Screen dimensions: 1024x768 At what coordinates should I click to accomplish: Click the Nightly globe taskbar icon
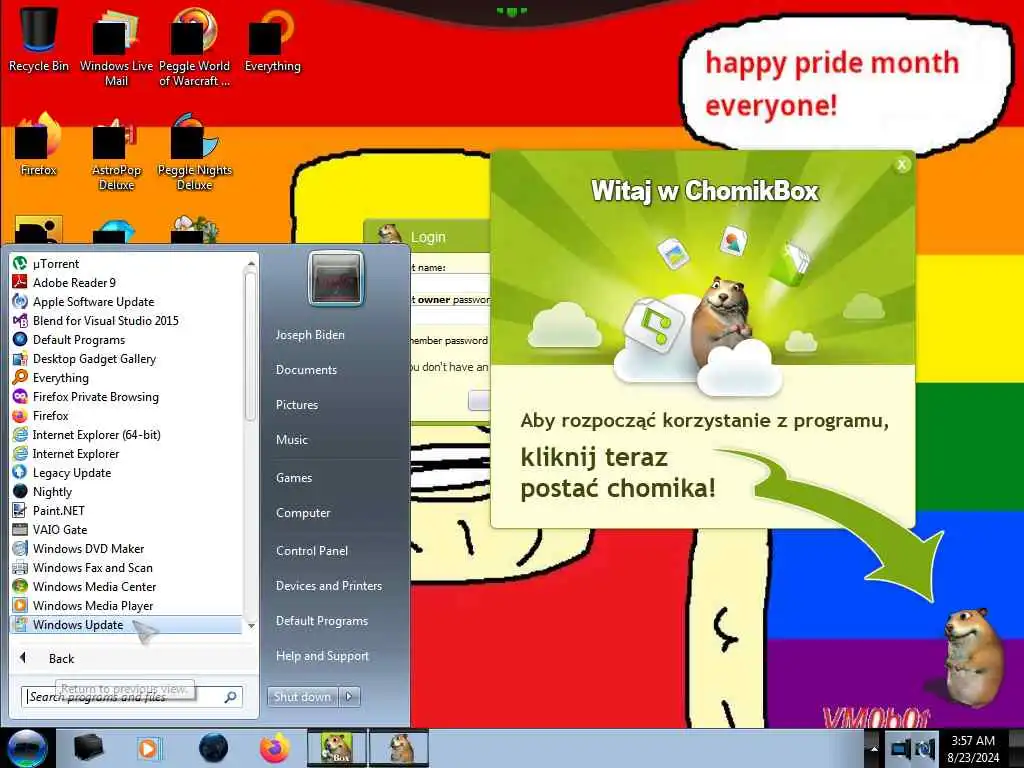[x=213, y=748]
